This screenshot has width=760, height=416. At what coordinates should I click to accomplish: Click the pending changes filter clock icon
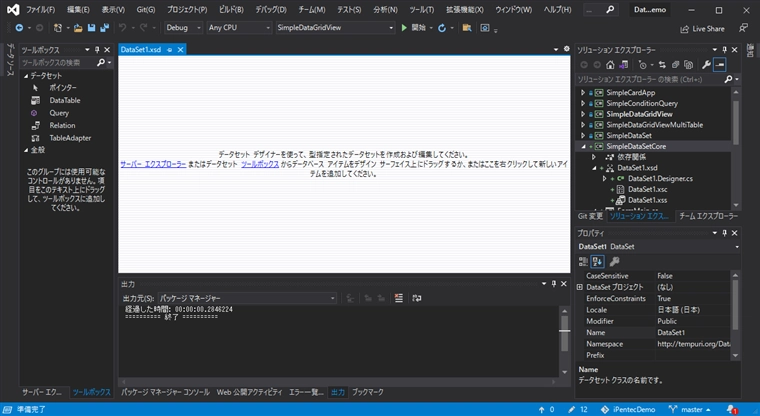[x=643, y=64]
